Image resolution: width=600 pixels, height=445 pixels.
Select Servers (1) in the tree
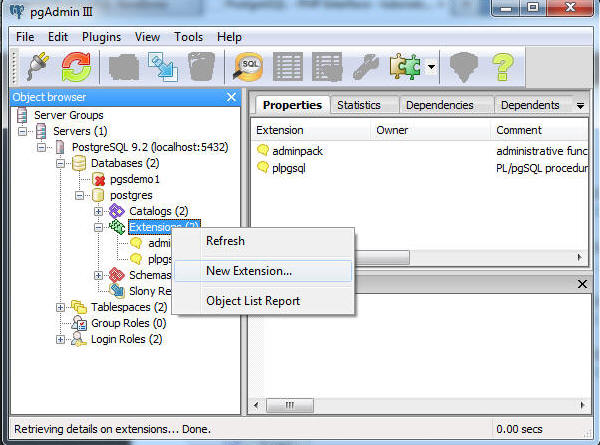[80, 131]
